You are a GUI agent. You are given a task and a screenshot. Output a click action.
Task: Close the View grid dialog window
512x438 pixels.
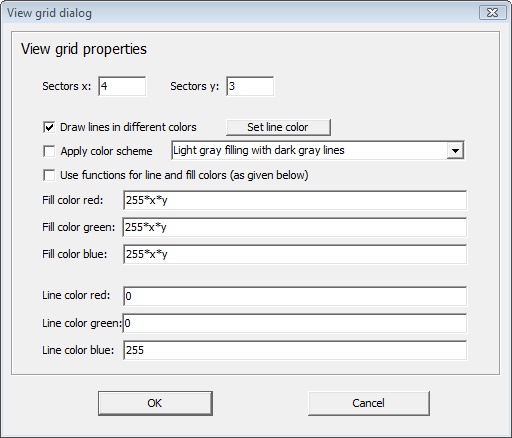493,13
